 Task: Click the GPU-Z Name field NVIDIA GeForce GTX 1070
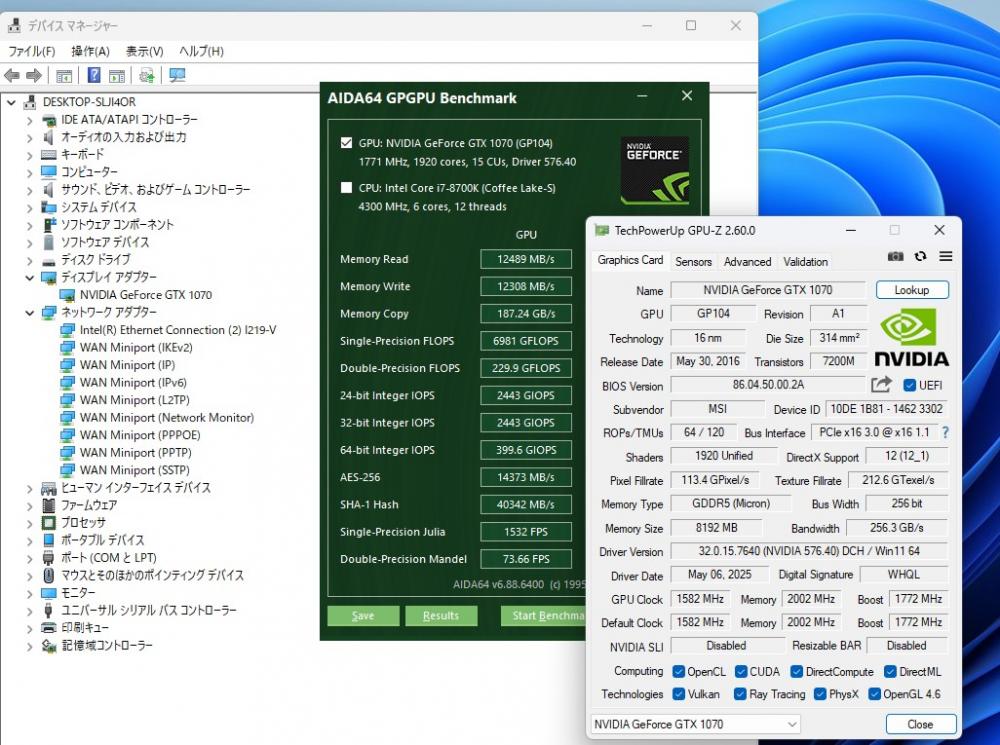coord(768,290)
